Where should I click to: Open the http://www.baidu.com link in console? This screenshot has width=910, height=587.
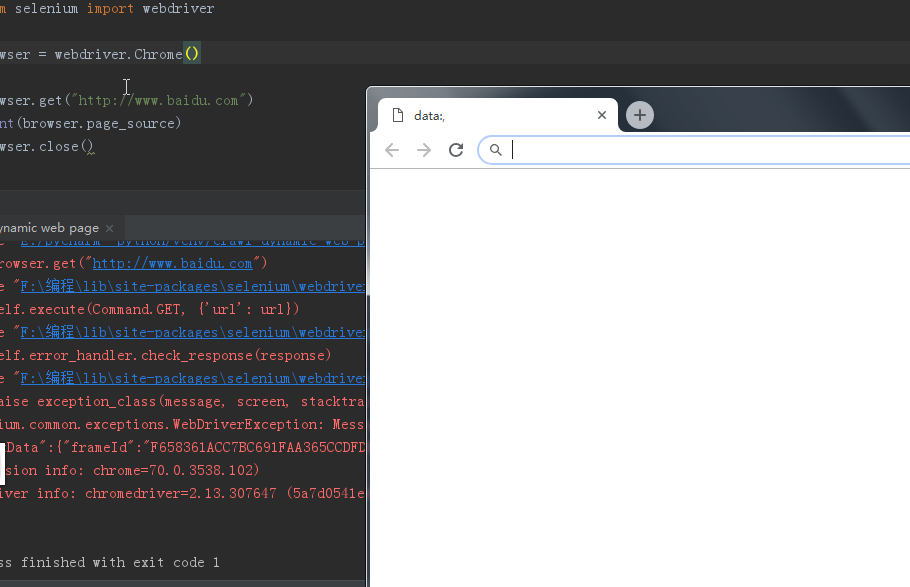coord(172,264)
